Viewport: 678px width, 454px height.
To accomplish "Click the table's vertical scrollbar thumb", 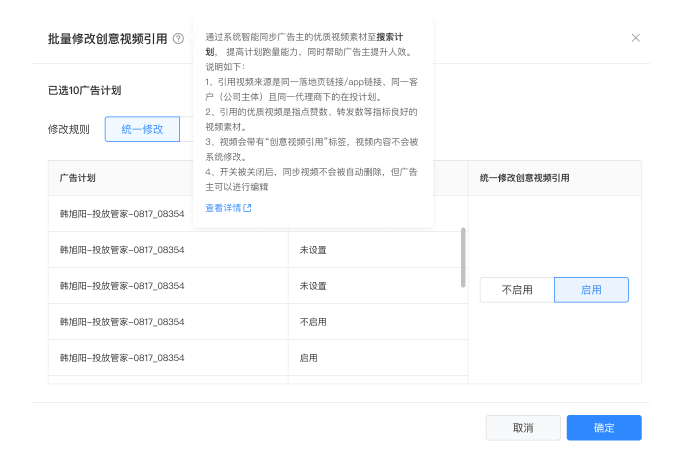I will coord(463,257).
